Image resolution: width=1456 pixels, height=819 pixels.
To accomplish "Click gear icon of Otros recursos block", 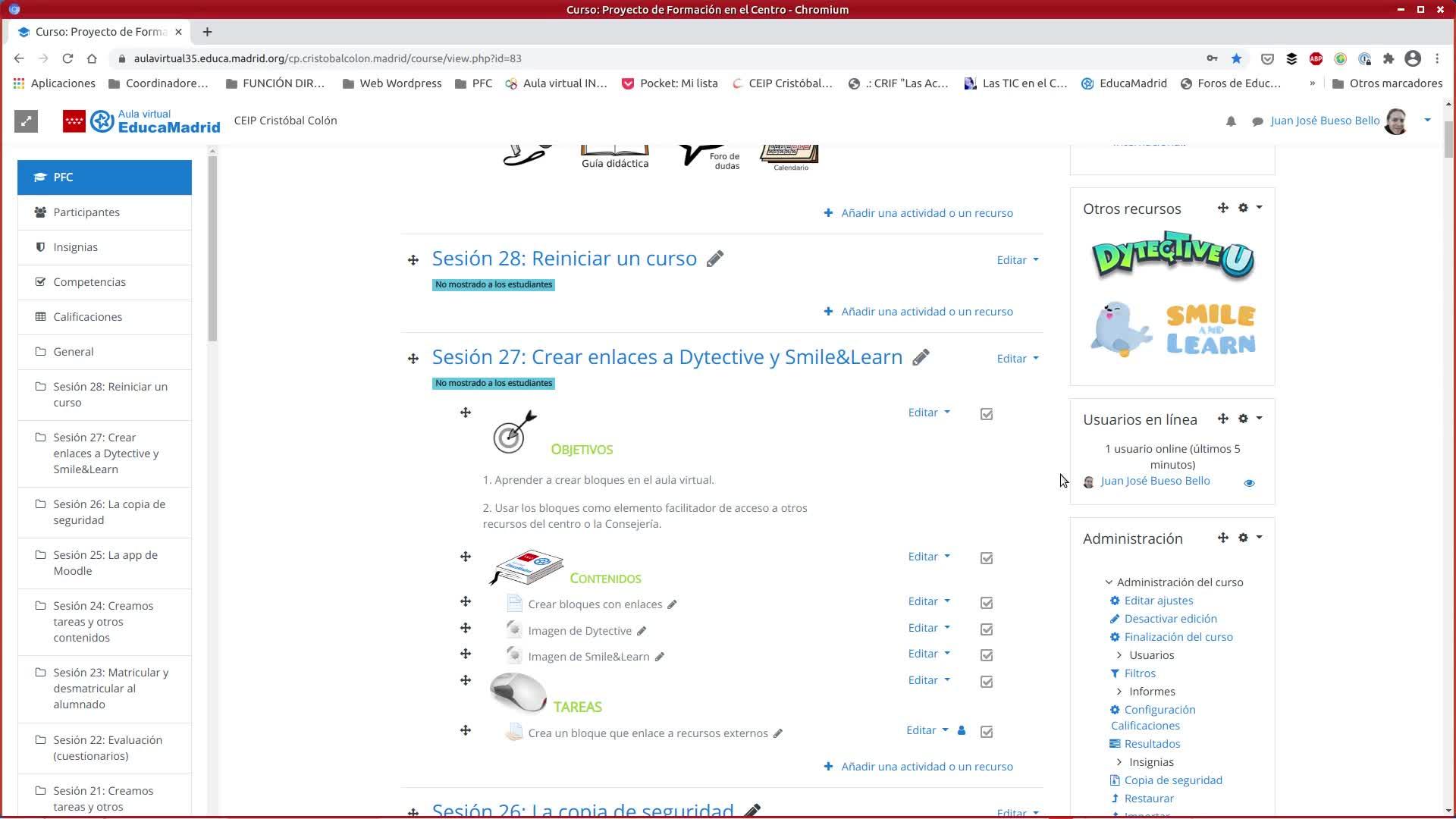I will tap(1243, 208).
